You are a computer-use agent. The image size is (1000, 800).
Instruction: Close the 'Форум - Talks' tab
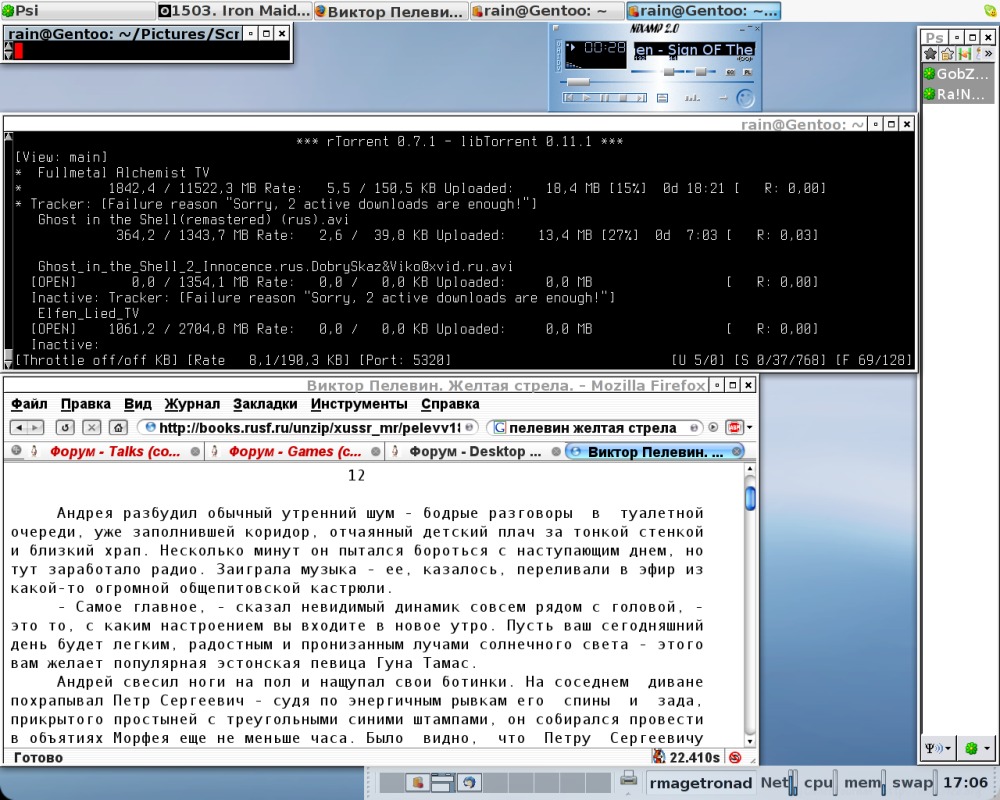195,452
